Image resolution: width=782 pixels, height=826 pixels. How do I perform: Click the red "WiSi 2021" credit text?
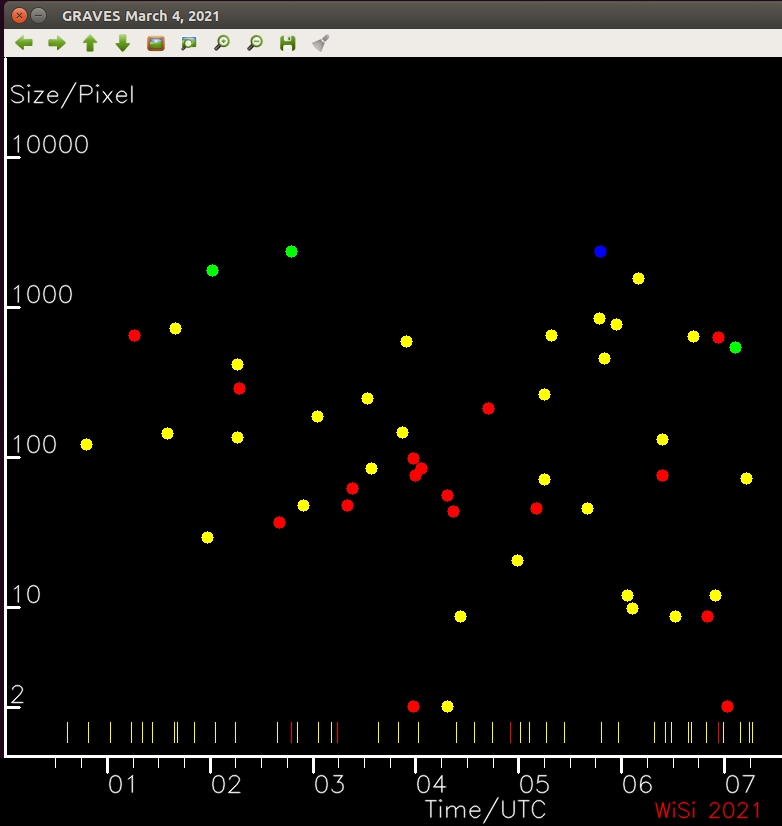pos(708,810)
